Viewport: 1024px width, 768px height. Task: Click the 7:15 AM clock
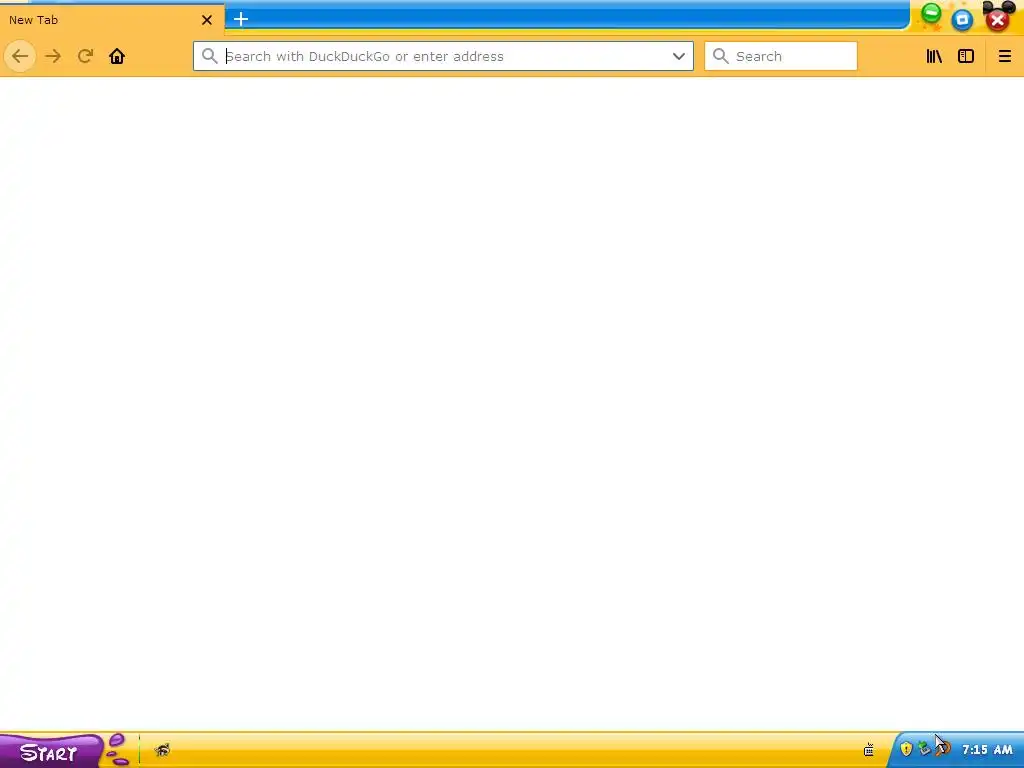click(x=987, y=749)
